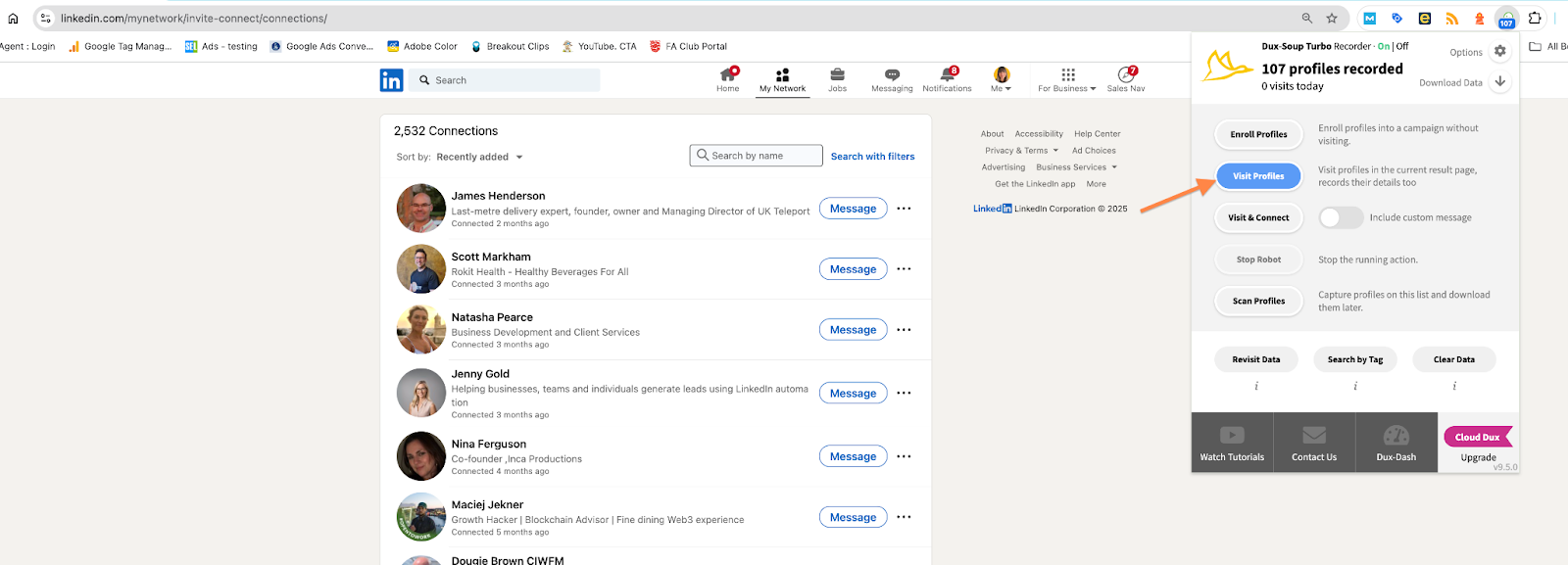Open Dux-Soup Options gear icon

[1499, 51]
